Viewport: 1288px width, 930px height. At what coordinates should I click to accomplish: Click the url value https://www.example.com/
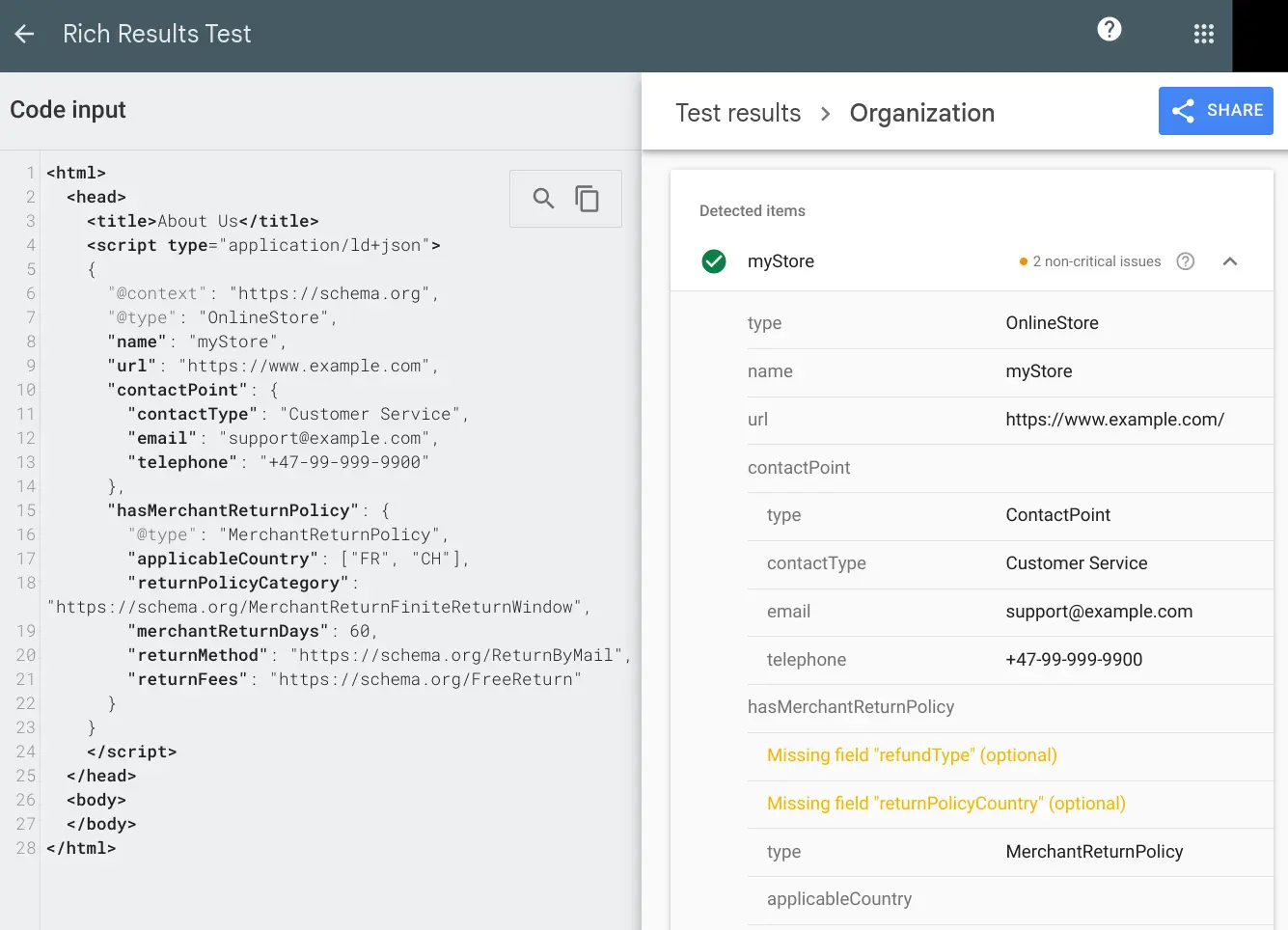click(1114, 420)
